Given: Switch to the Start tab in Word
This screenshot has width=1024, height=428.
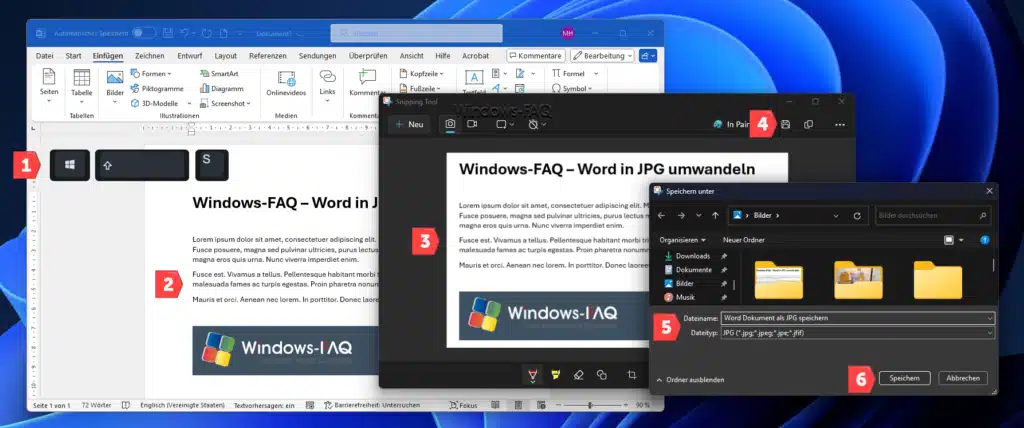Looking at the screenshot, I should tap(74, 56).
